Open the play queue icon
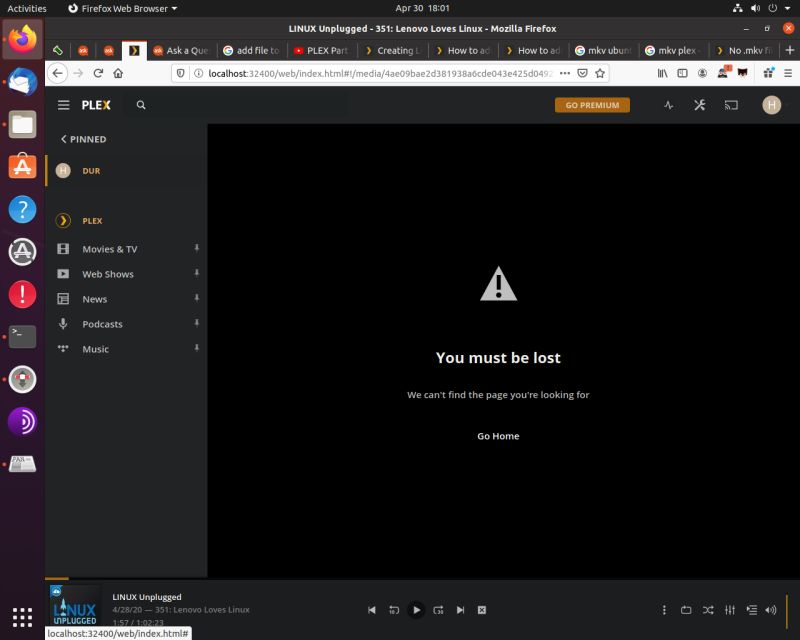 click(752, 610)
